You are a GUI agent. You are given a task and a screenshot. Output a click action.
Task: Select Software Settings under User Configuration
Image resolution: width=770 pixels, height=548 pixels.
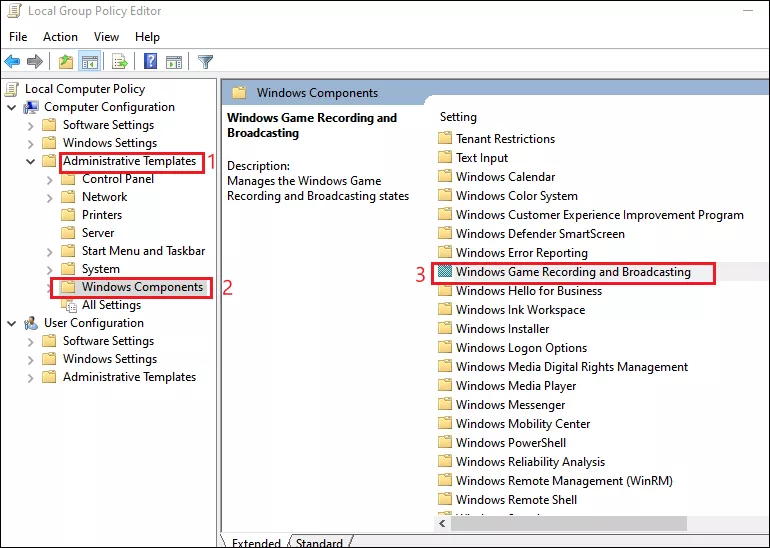coord(108,341)
